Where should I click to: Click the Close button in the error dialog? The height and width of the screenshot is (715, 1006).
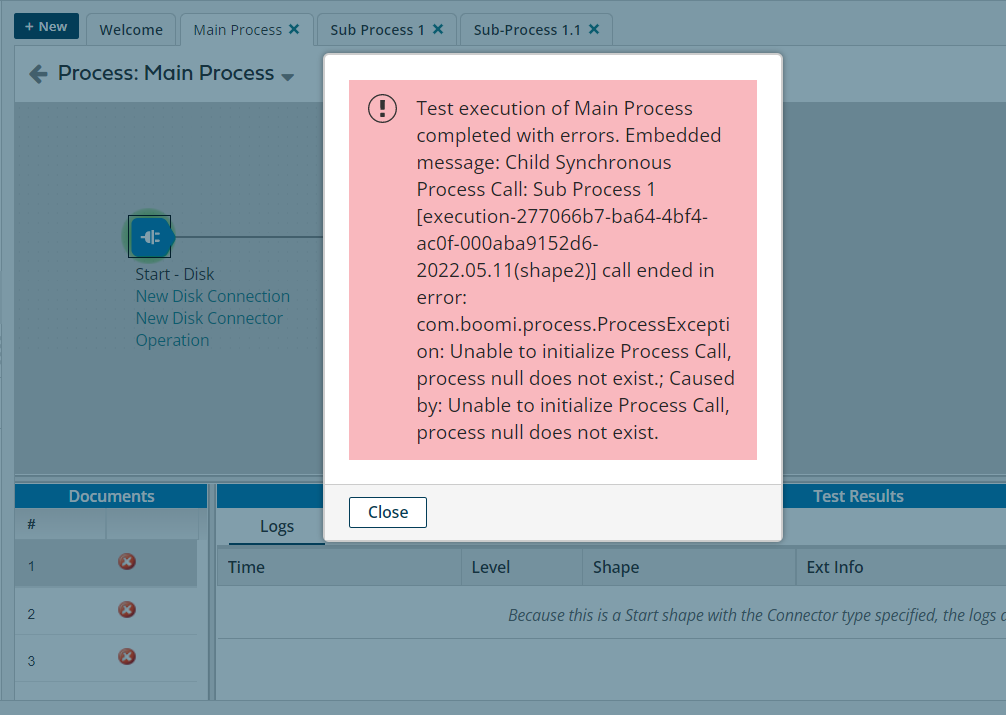click(x=387, y=512)
